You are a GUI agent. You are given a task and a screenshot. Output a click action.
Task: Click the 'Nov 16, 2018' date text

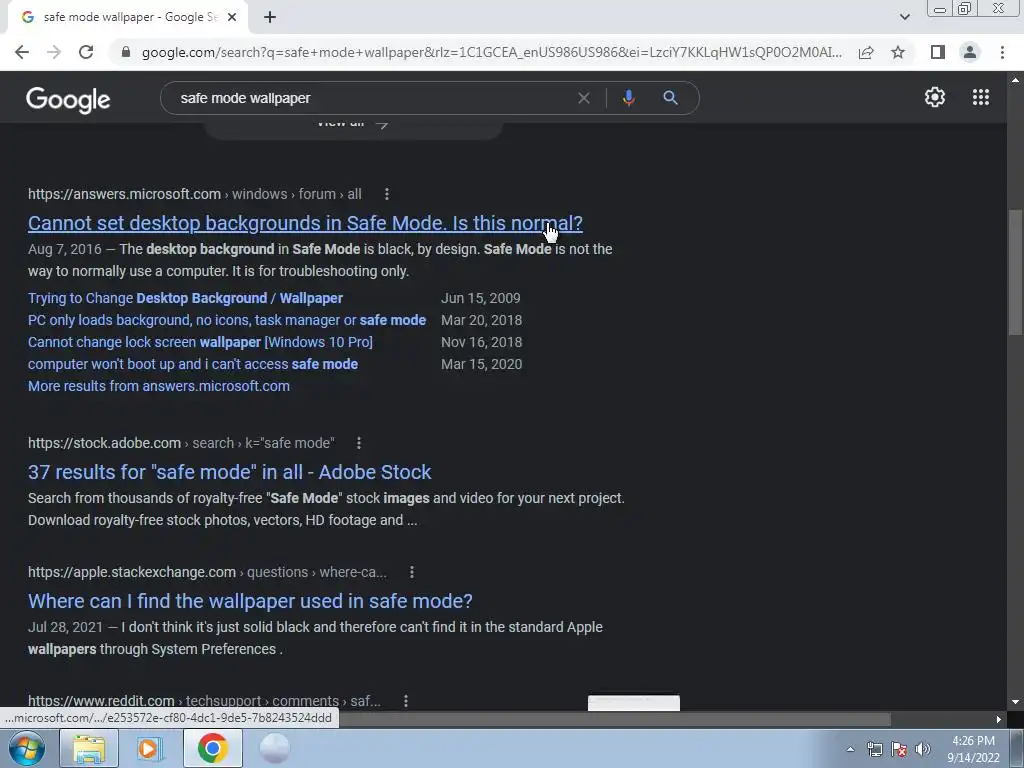[x=481, y=342]
